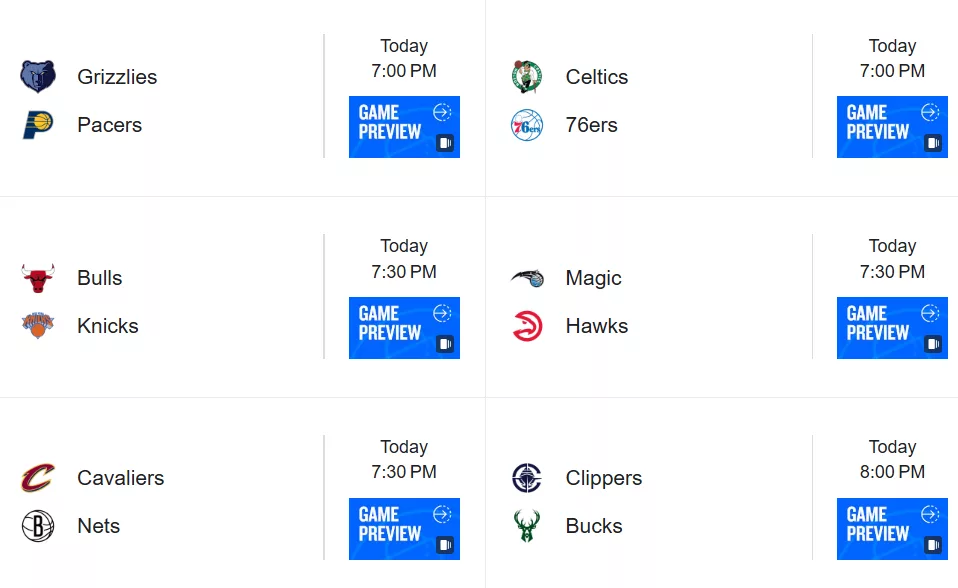Open Game Preview for Celtics vs 76ers

coord(892,127)
